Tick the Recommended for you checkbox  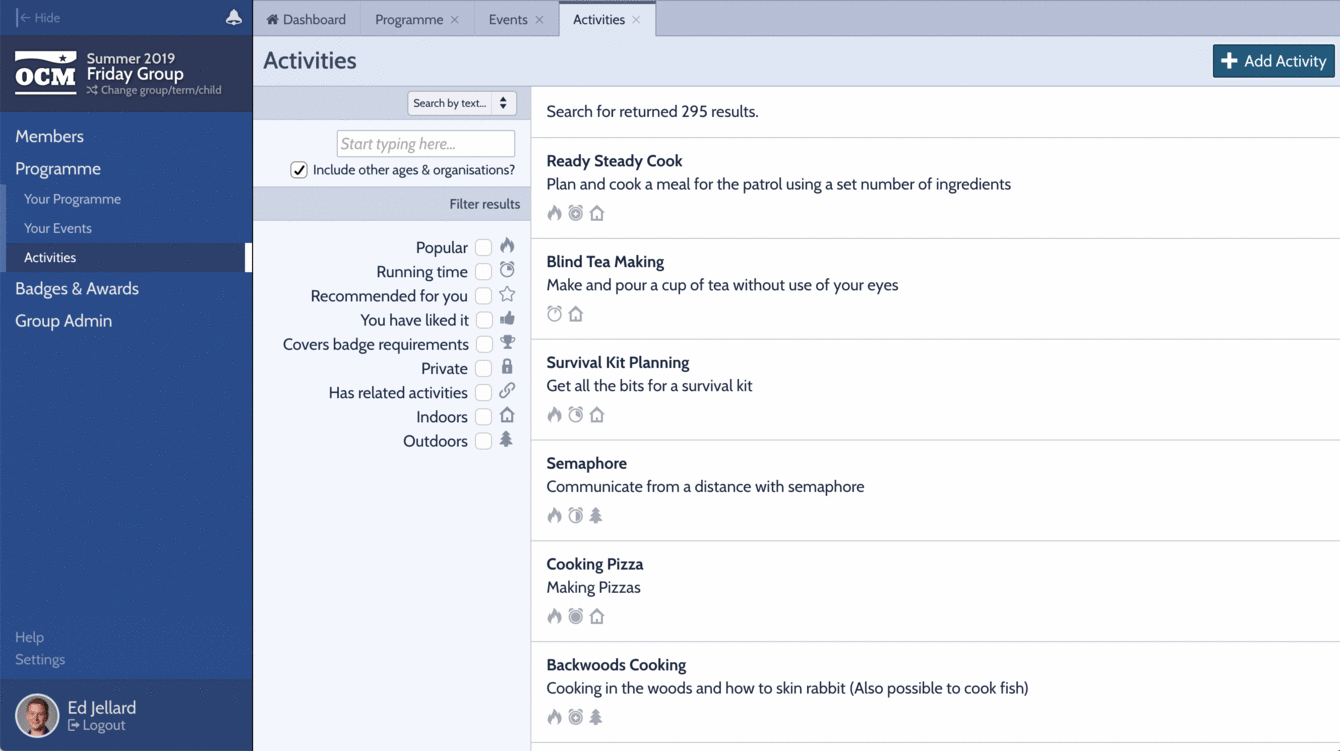point(484,296)
